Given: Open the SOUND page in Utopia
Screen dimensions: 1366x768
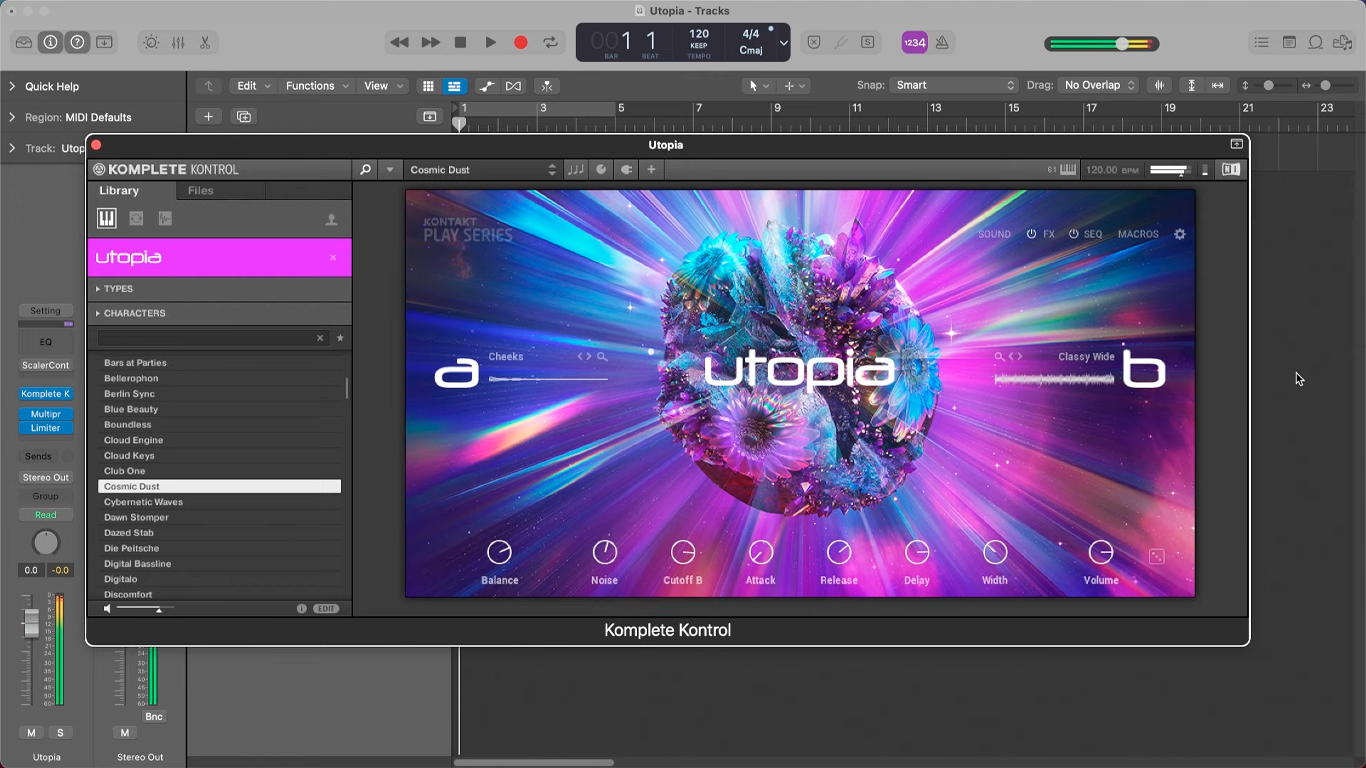Looking at the screenshot, I should pyautogui.click(x=994, y=235).
